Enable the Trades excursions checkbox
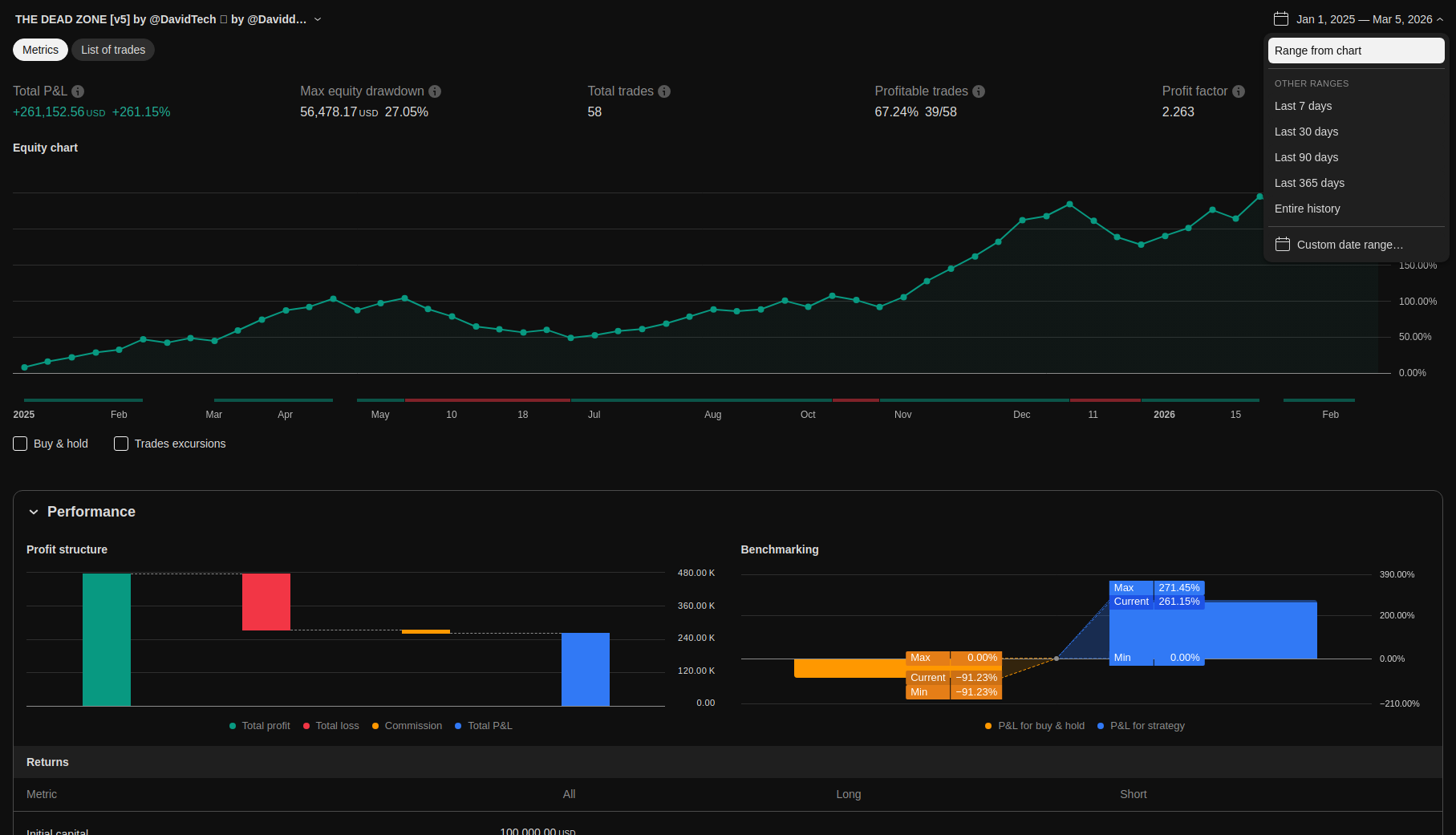 (121, 444)
